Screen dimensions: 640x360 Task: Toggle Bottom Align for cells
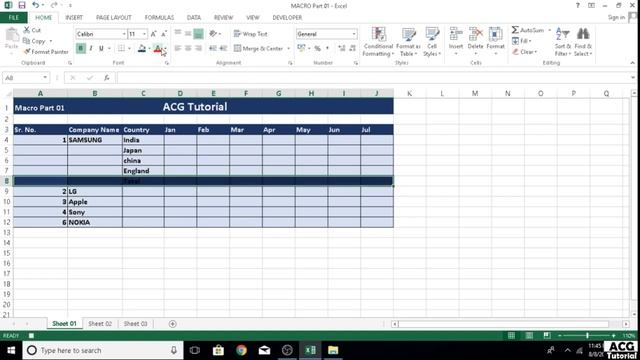(198, 34)
